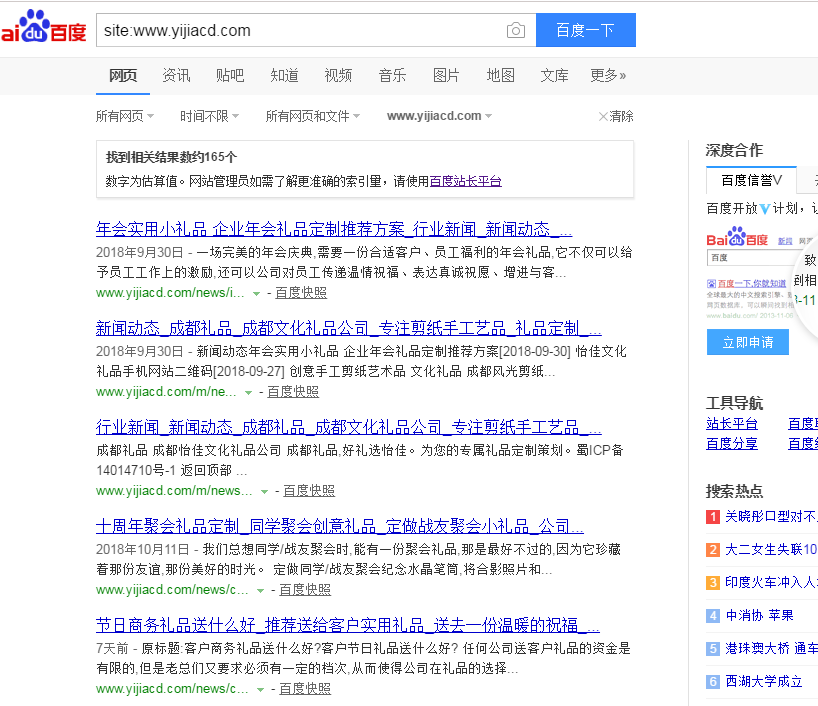Click the blue V icon in 百度开放V计划
This screenshot has height=706, width=818.
[765, 209]
